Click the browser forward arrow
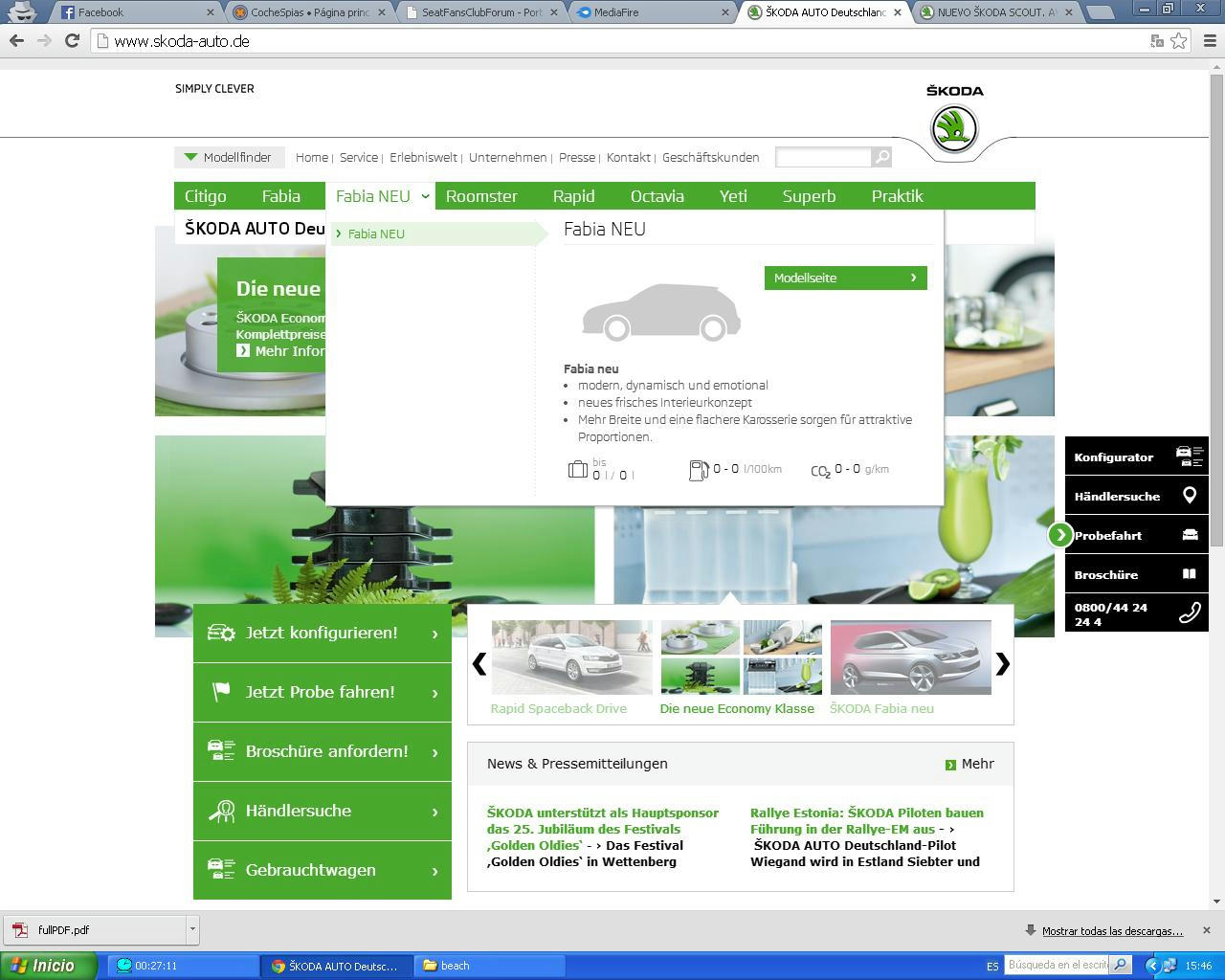 coord(44,41)
